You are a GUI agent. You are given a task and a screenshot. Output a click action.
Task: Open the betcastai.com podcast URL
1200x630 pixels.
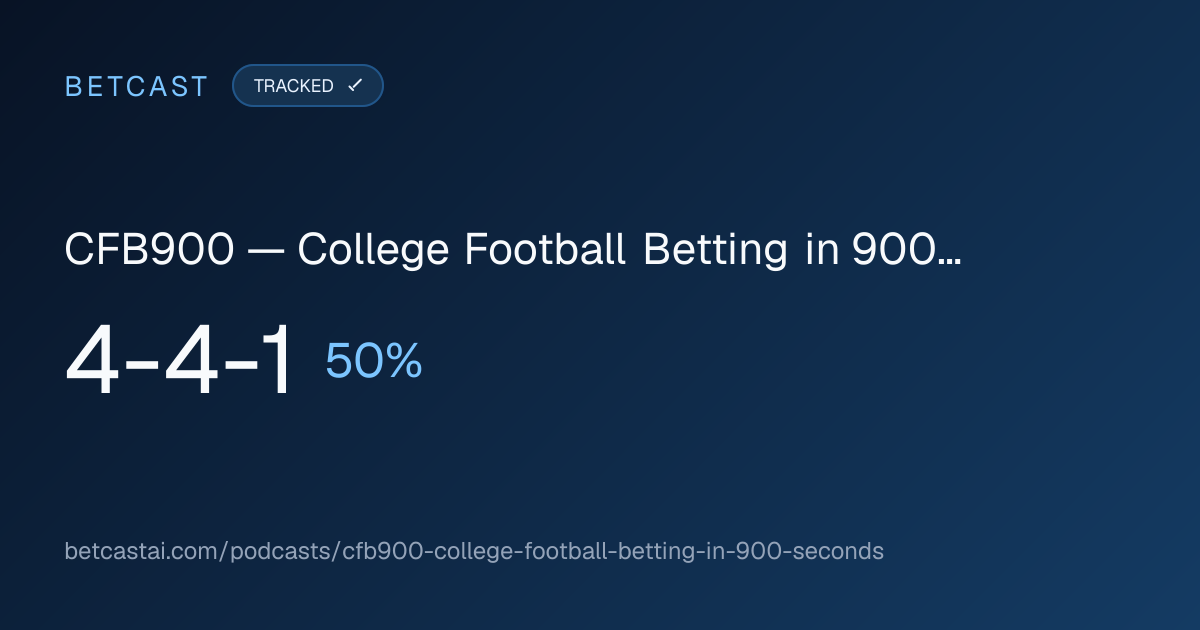[474, 551]
